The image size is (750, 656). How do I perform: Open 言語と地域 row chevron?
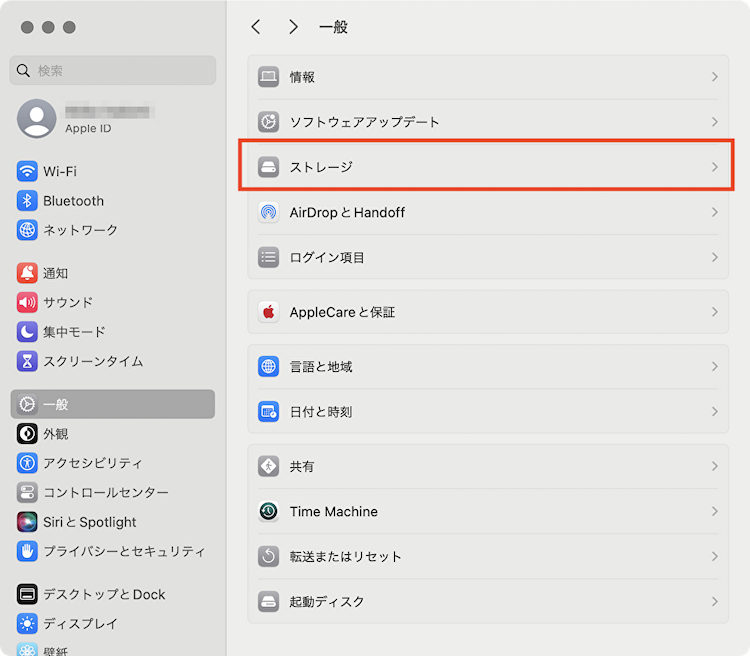(x=715, y=367)
